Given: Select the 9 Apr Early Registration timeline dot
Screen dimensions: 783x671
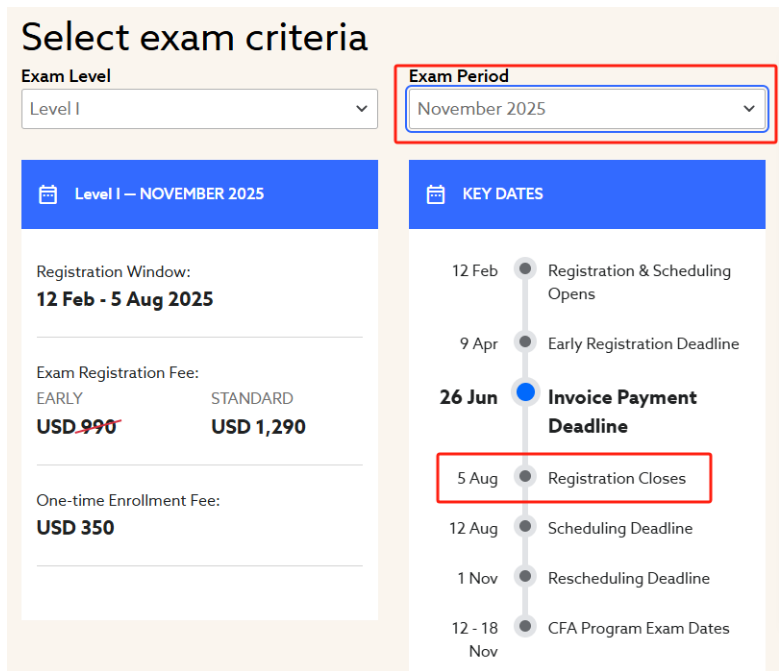Looking at the screenshot, I should tap(525, 341).
